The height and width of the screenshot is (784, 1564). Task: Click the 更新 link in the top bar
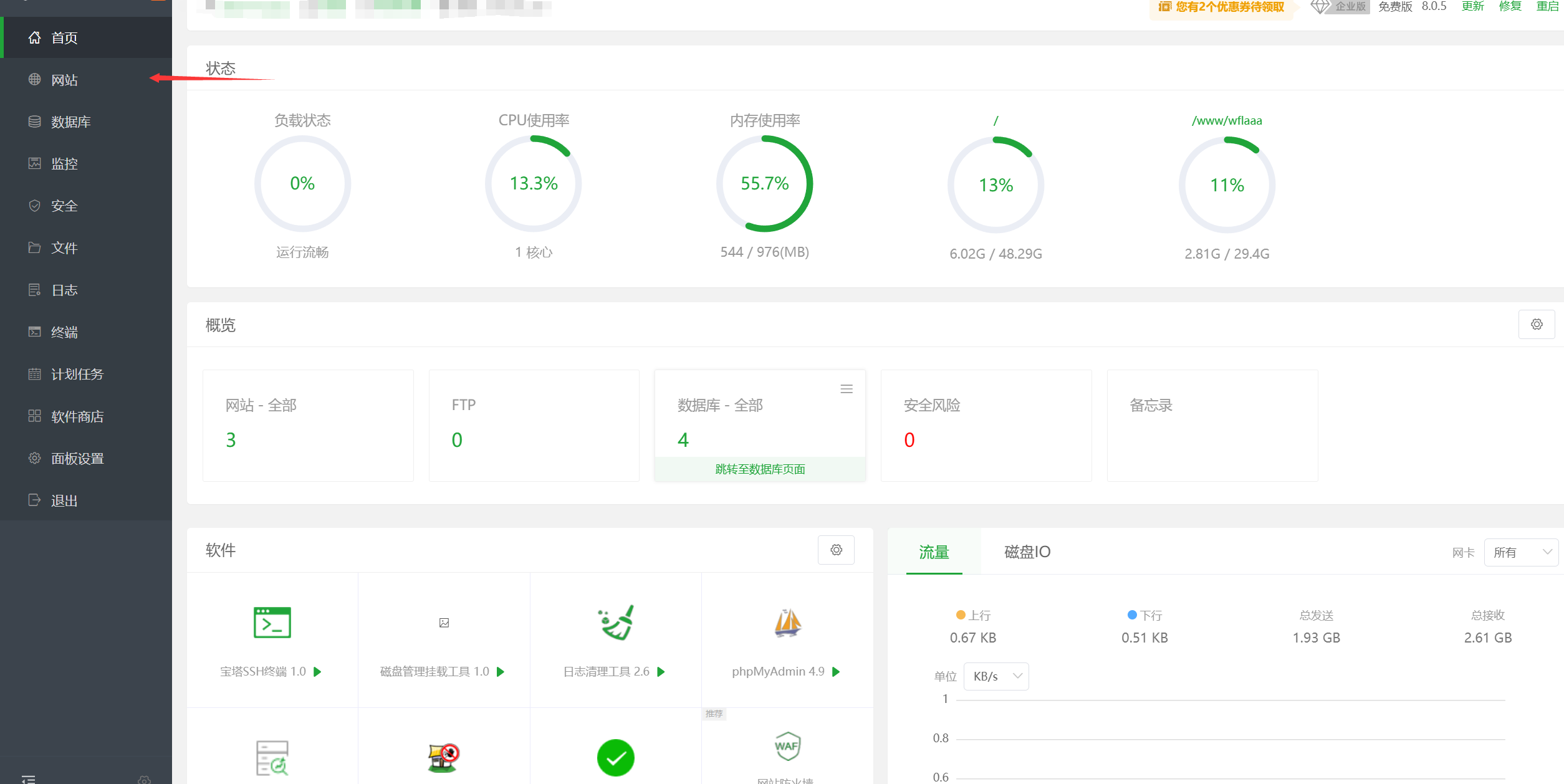click(1472, 7)
